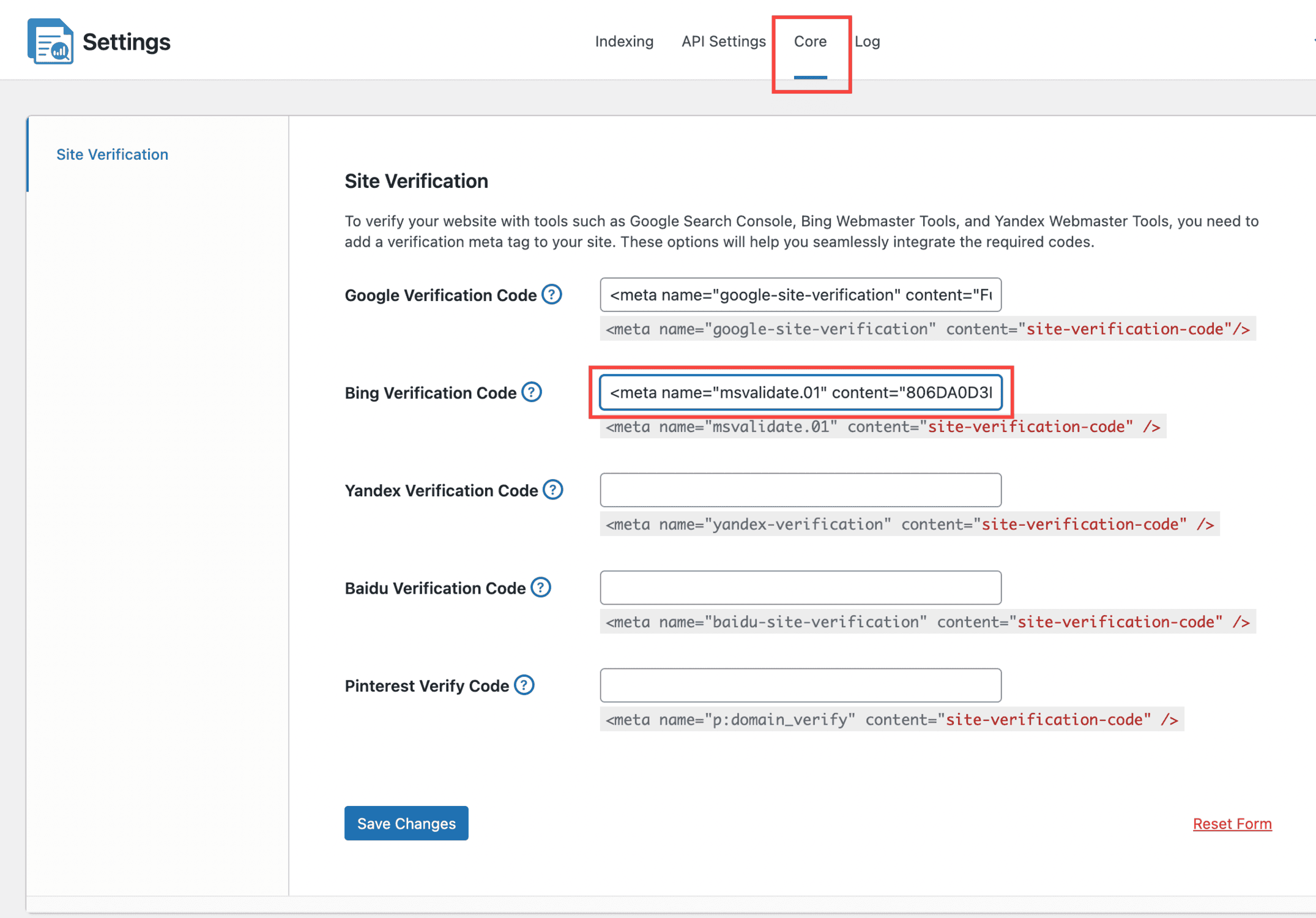This screenshot has height=918, width=1316.
Task: Click the Save Changes button
Action: (406, 823)
